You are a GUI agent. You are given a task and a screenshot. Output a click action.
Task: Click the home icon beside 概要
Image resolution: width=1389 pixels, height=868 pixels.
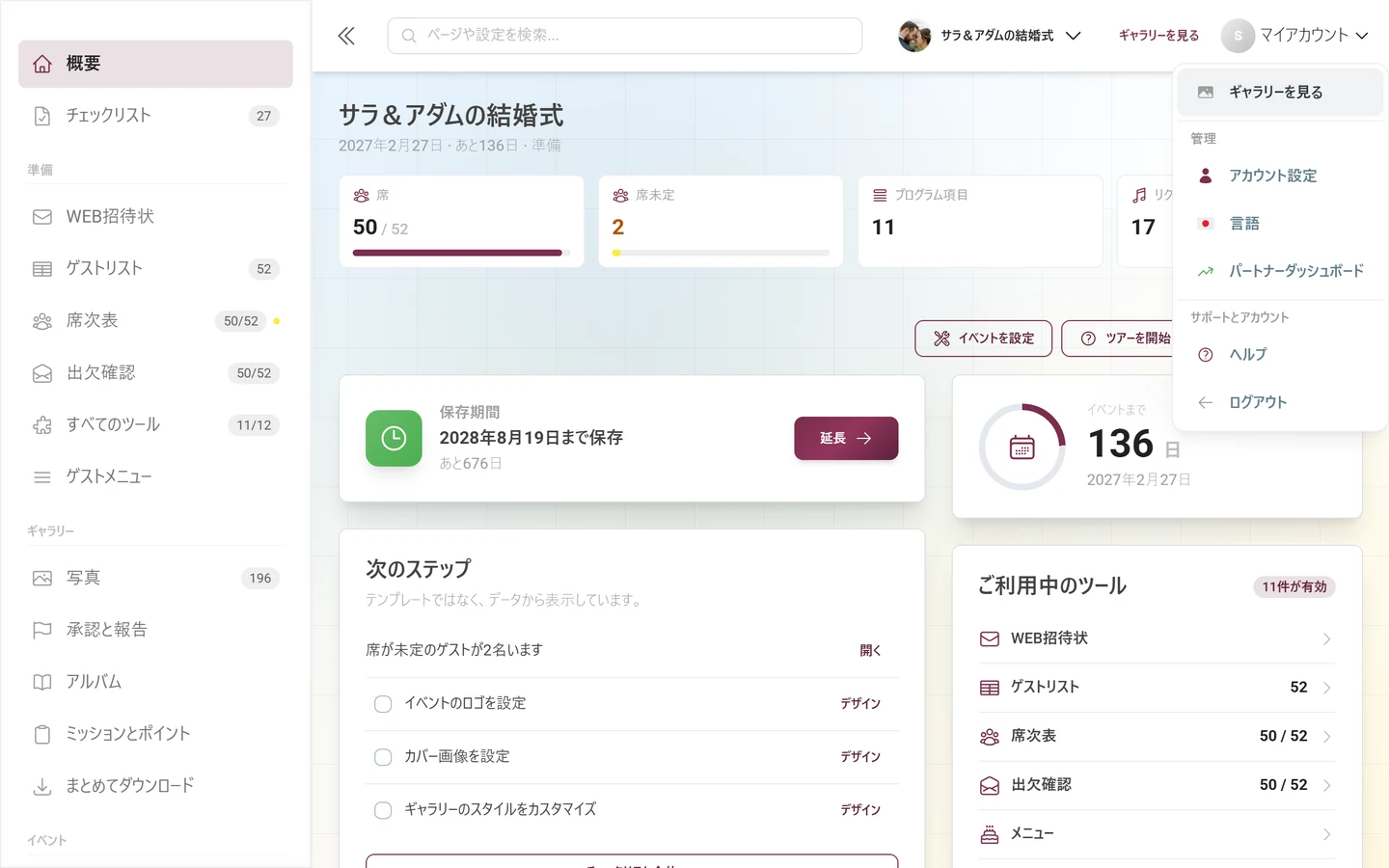click(x=42, y=64)
